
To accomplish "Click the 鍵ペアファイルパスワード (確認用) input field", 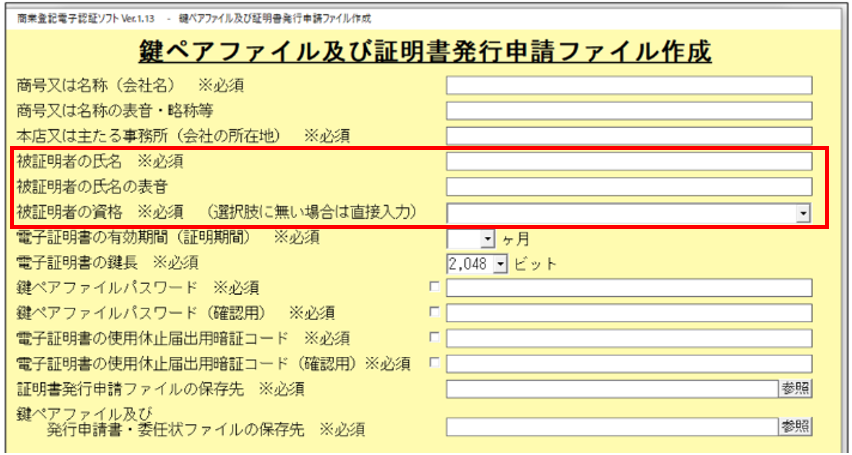I will click(x=629, y=314).
